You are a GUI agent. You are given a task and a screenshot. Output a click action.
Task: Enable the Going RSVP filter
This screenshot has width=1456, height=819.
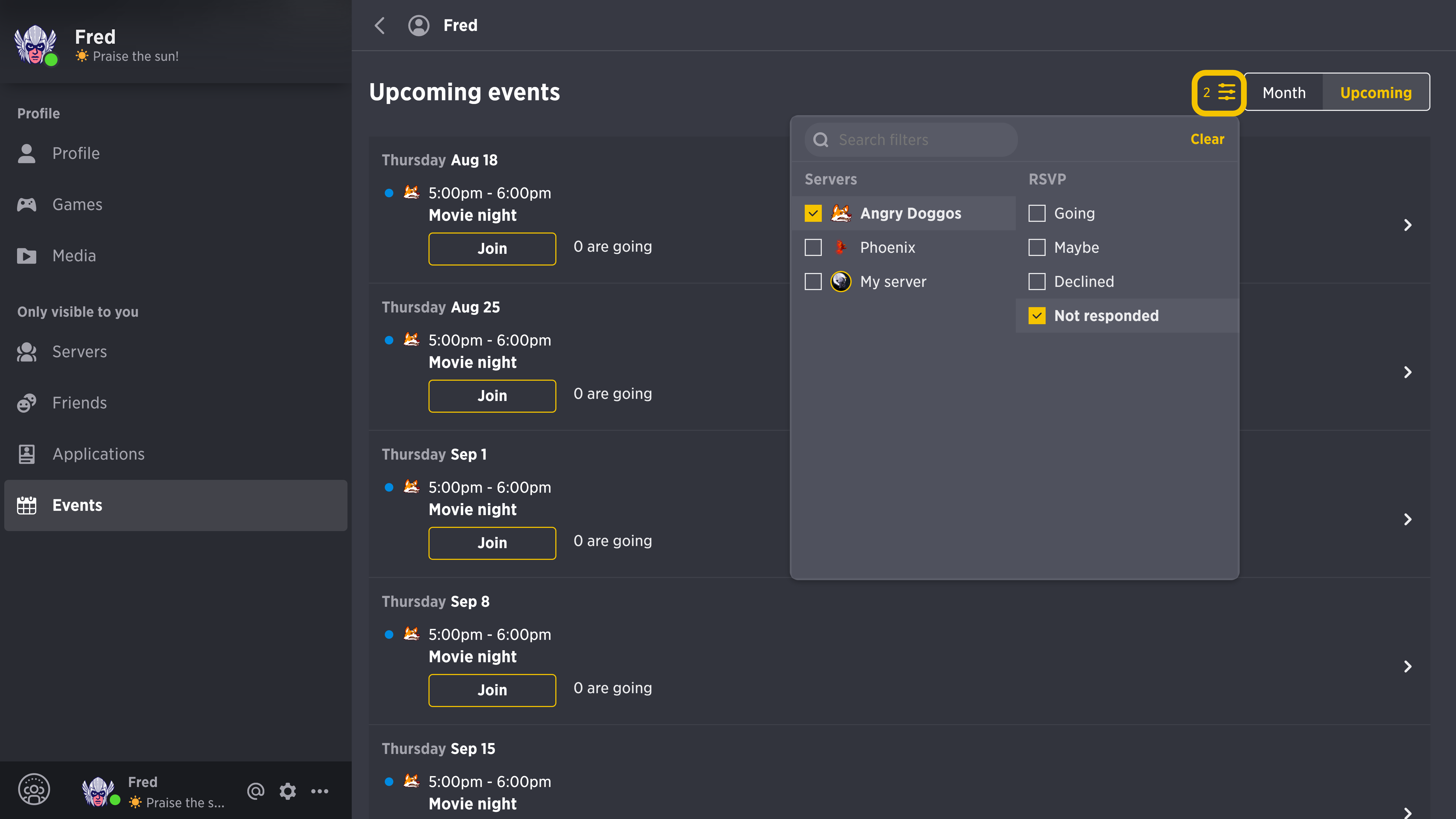[1037, 213]
